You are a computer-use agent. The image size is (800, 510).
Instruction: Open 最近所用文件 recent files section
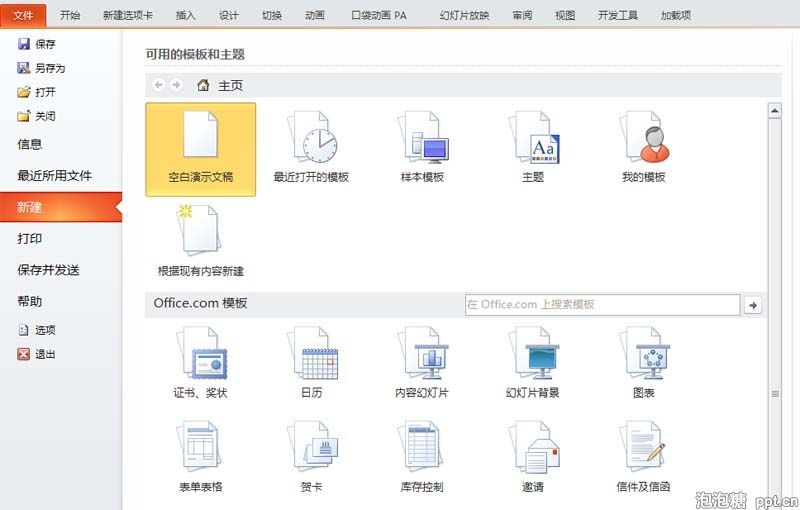[x=54, y=176]
